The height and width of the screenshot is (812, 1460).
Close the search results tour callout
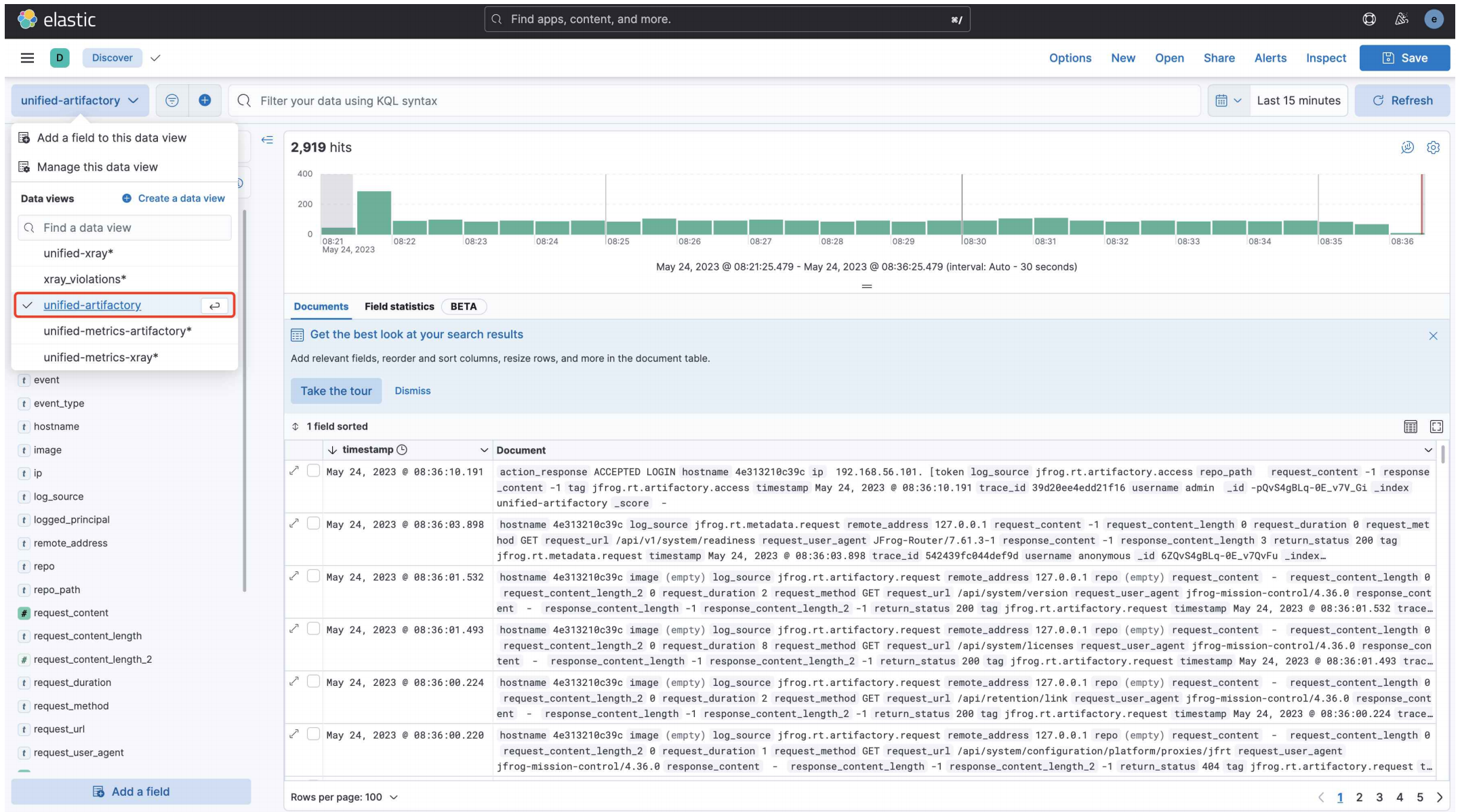click(1433, 336)
